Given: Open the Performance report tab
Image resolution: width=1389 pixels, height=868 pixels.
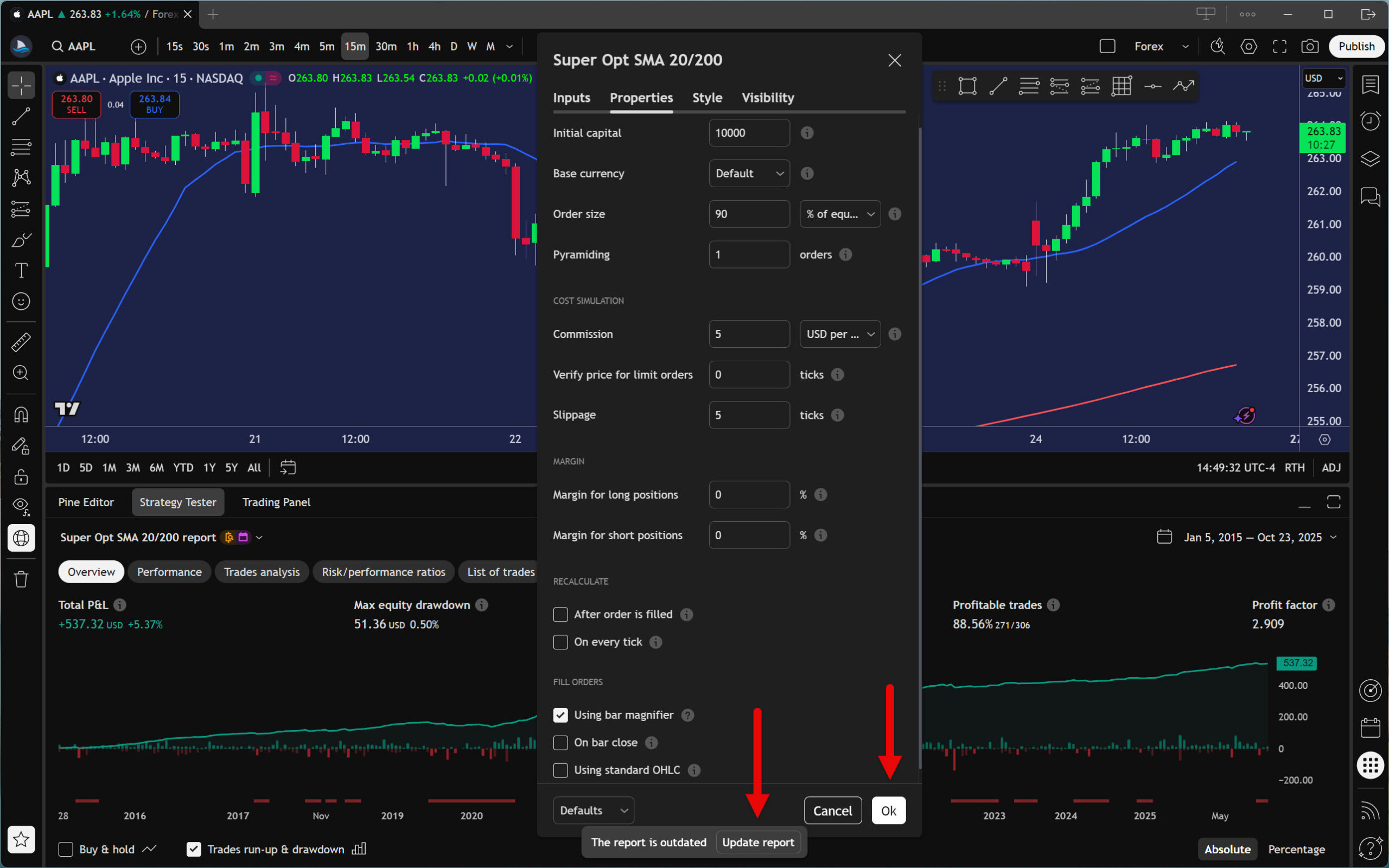Looking at the screenshot, I should pos(169,572).
